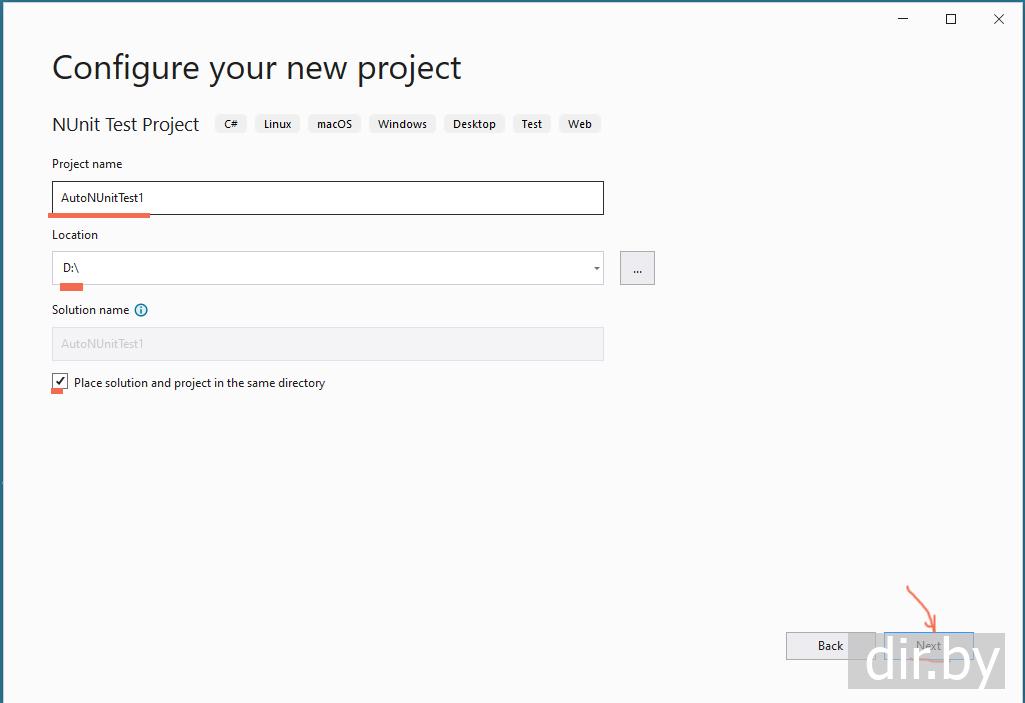Click the NUnit Test Project template title

pyautogui.click(x=126, y=124)
